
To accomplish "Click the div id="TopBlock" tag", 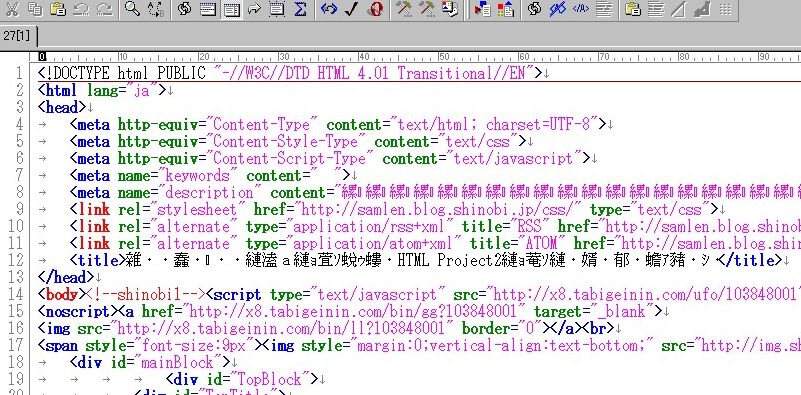I will coord(242,379).
